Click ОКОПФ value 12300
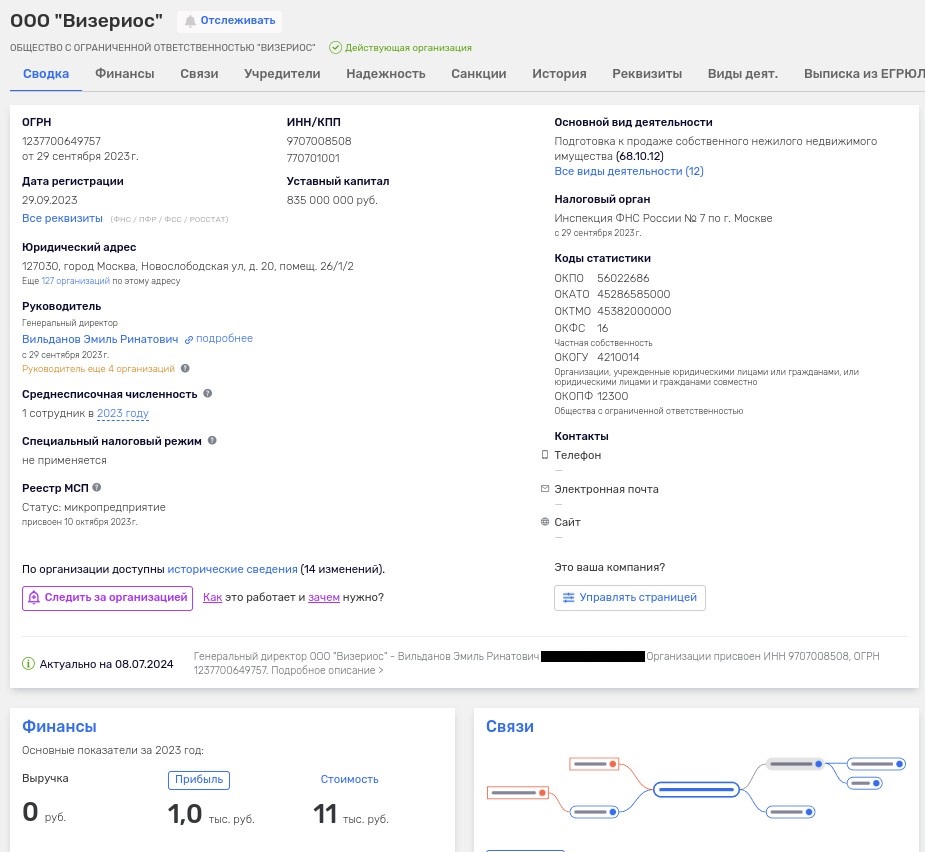The image size is (925, 852). click(x=612, y=396)
